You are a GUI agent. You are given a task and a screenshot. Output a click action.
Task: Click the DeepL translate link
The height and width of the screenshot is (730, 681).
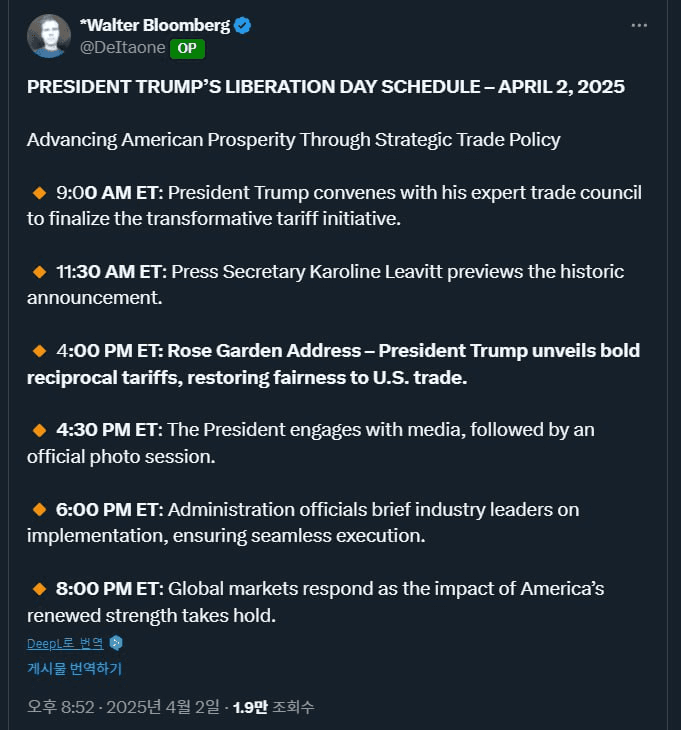click(65, 643)
